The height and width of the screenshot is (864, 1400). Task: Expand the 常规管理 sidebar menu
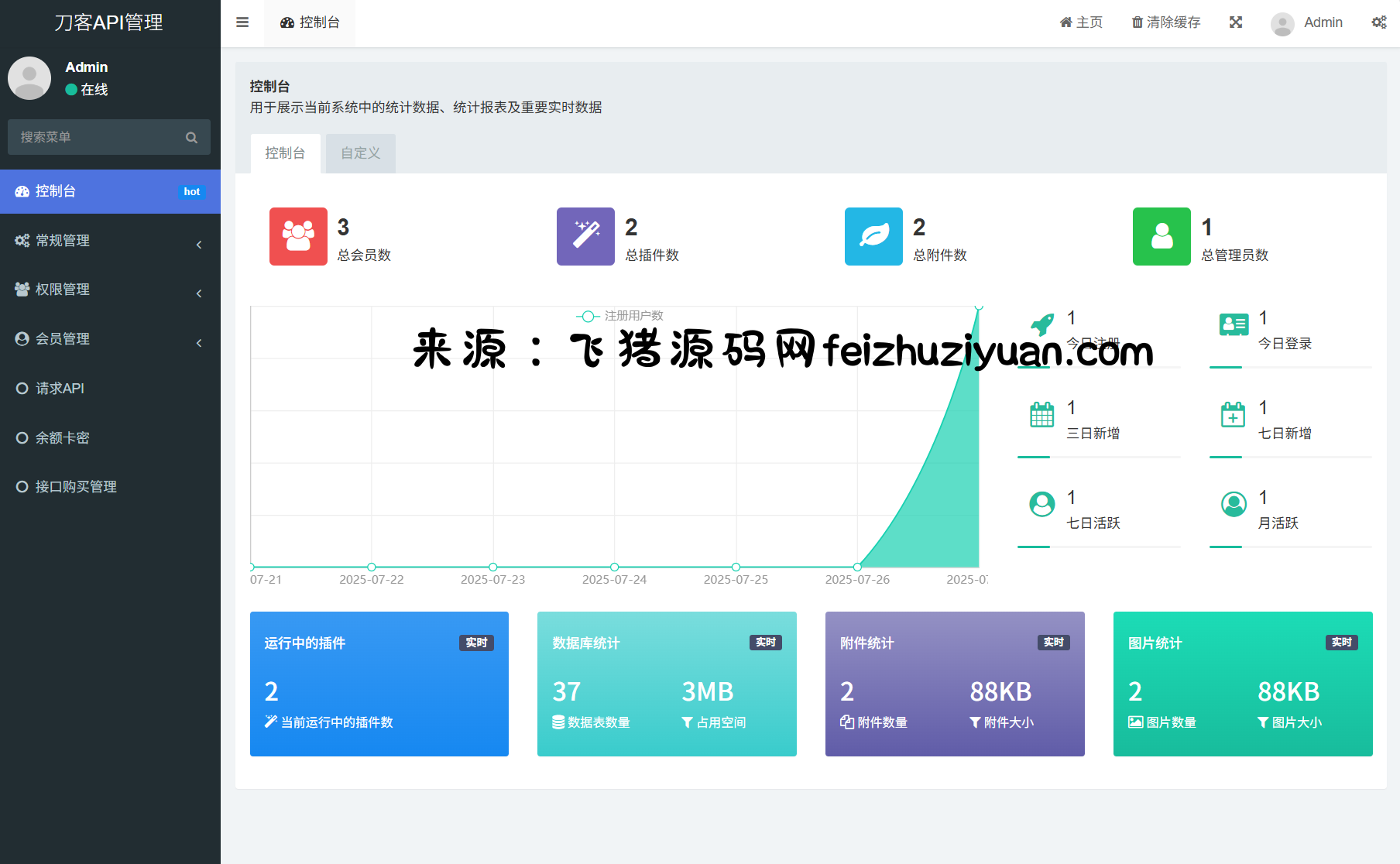[x=110, y=241]
